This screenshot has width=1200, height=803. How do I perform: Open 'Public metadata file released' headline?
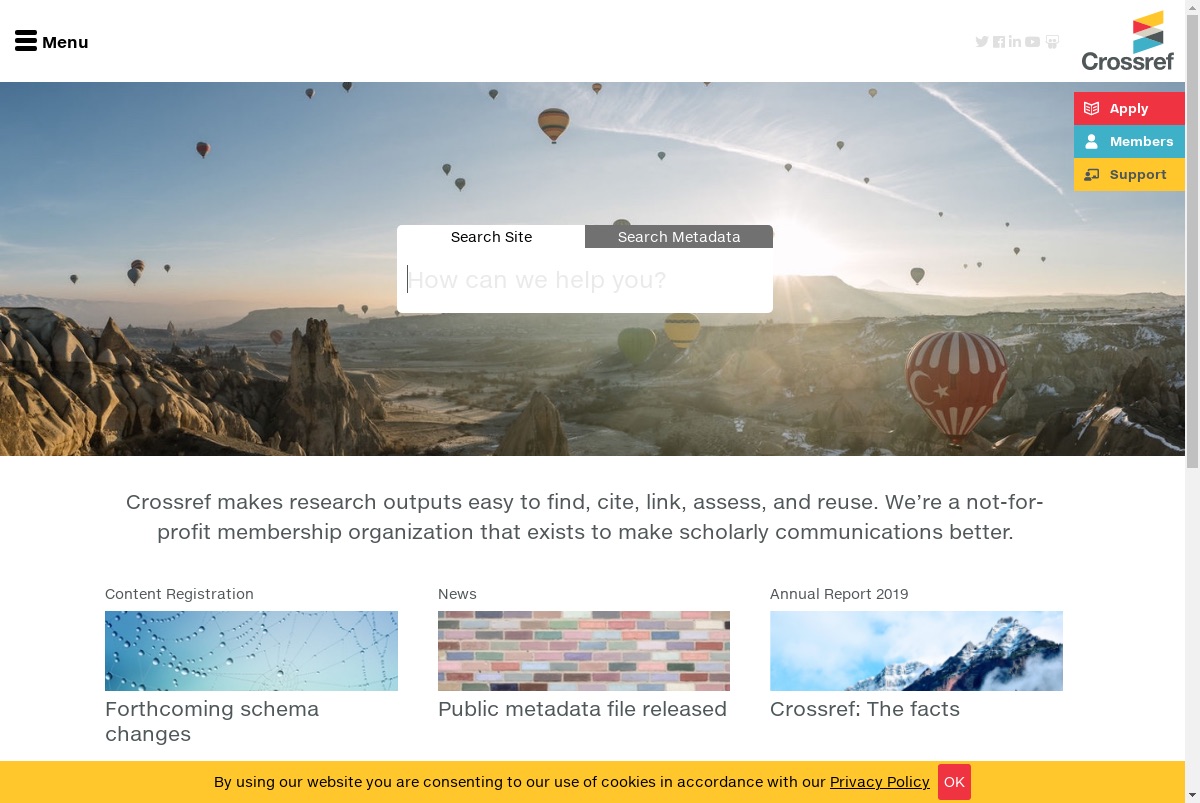[x=582, y=709]
